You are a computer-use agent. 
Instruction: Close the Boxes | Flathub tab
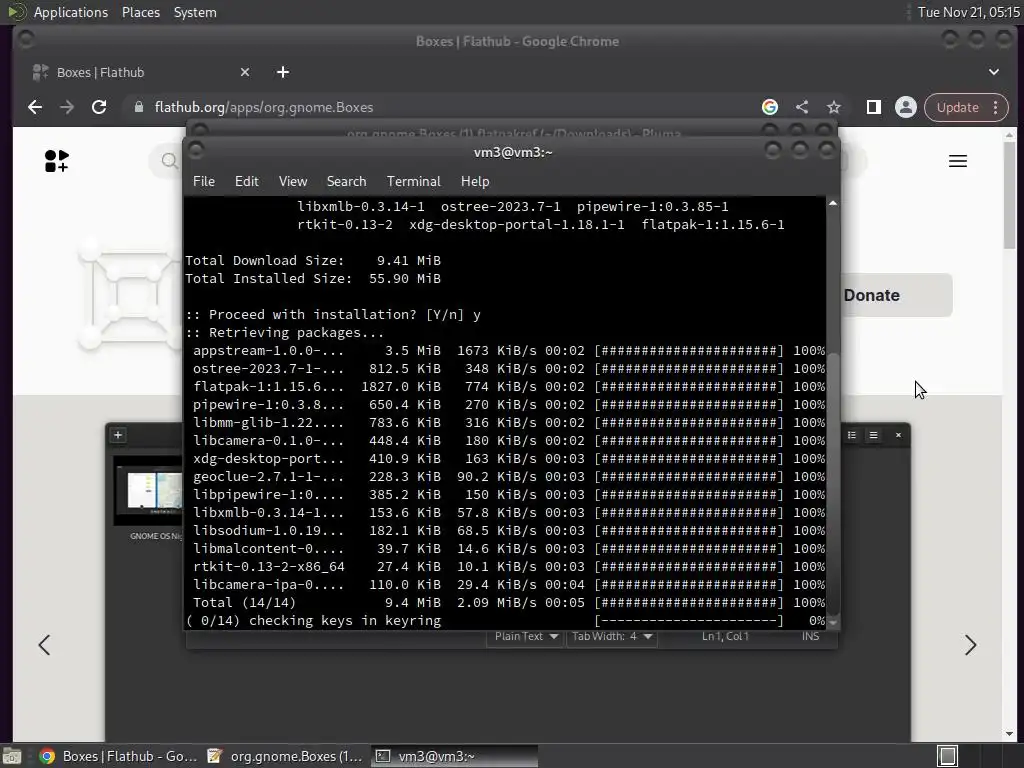tap(245, 72)
